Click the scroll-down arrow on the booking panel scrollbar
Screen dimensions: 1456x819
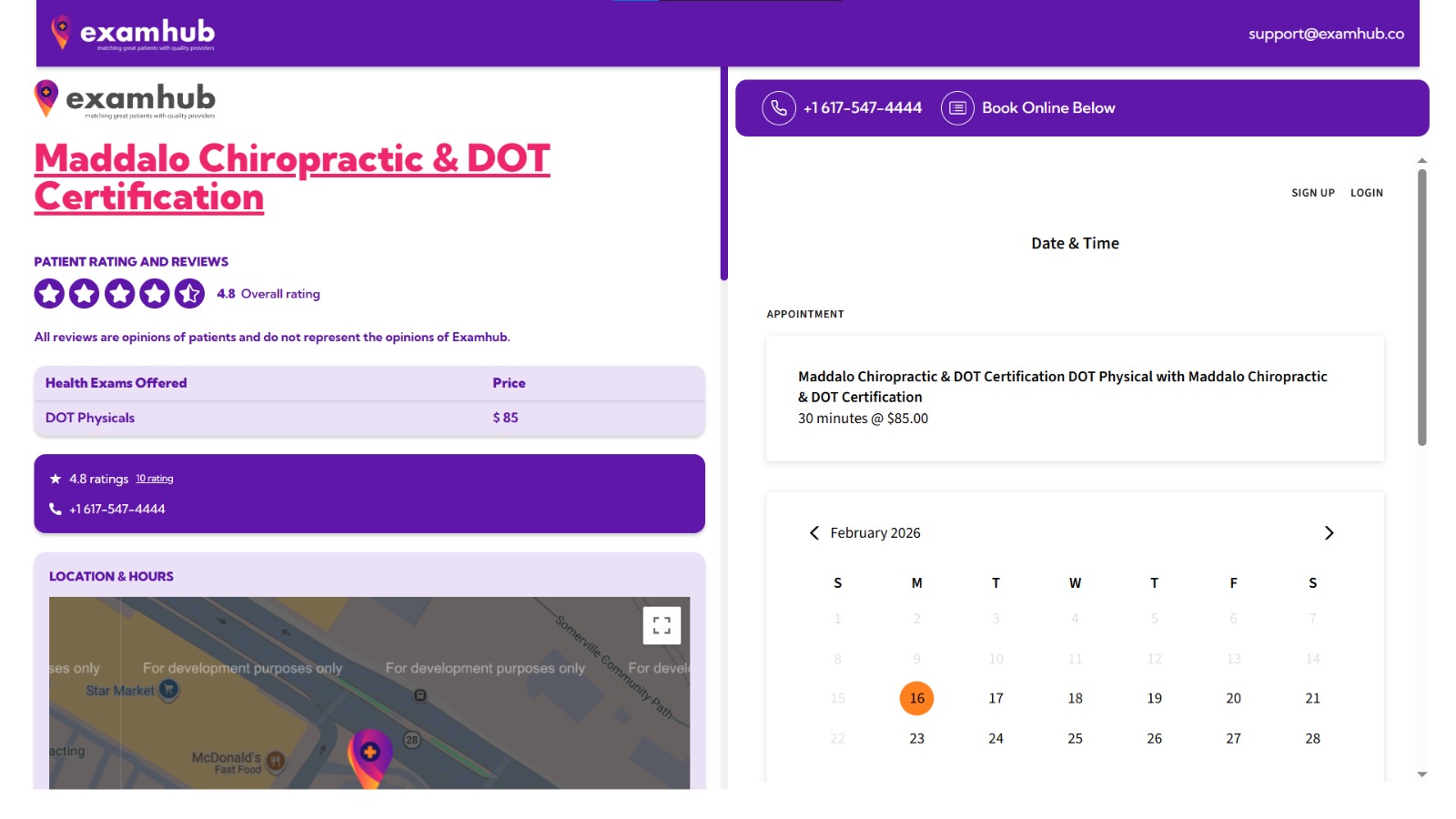[x=1421, y=774]
